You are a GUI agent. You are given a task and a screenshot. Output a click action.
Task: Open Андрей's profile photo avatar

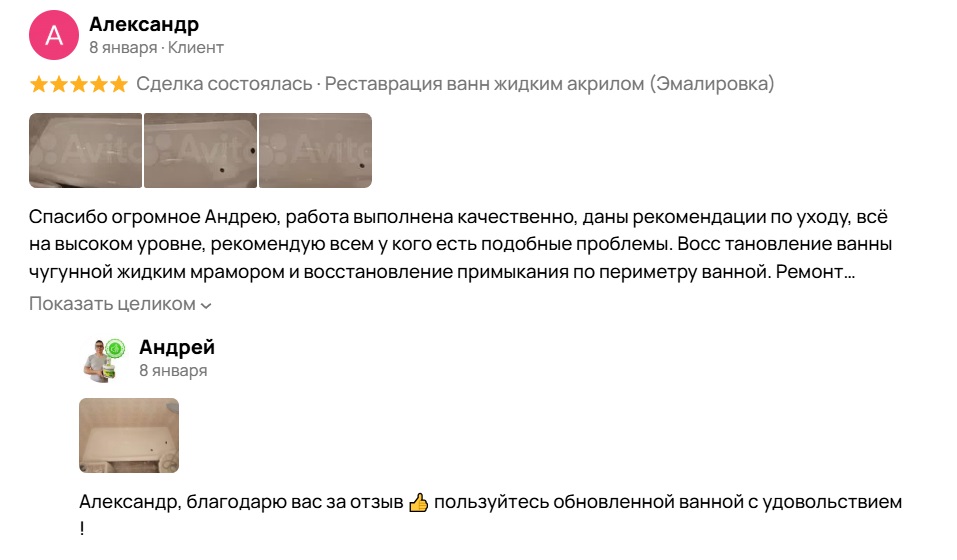pos(100,361)
